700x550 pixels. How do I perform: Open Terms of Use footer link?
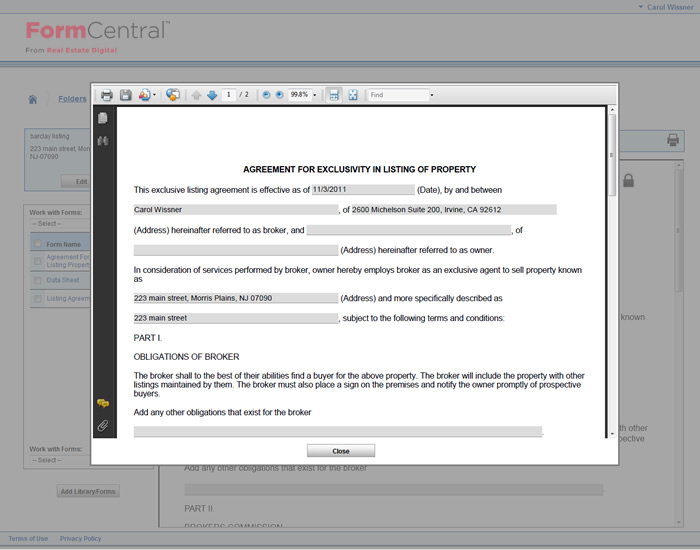[x=28, y=538]
